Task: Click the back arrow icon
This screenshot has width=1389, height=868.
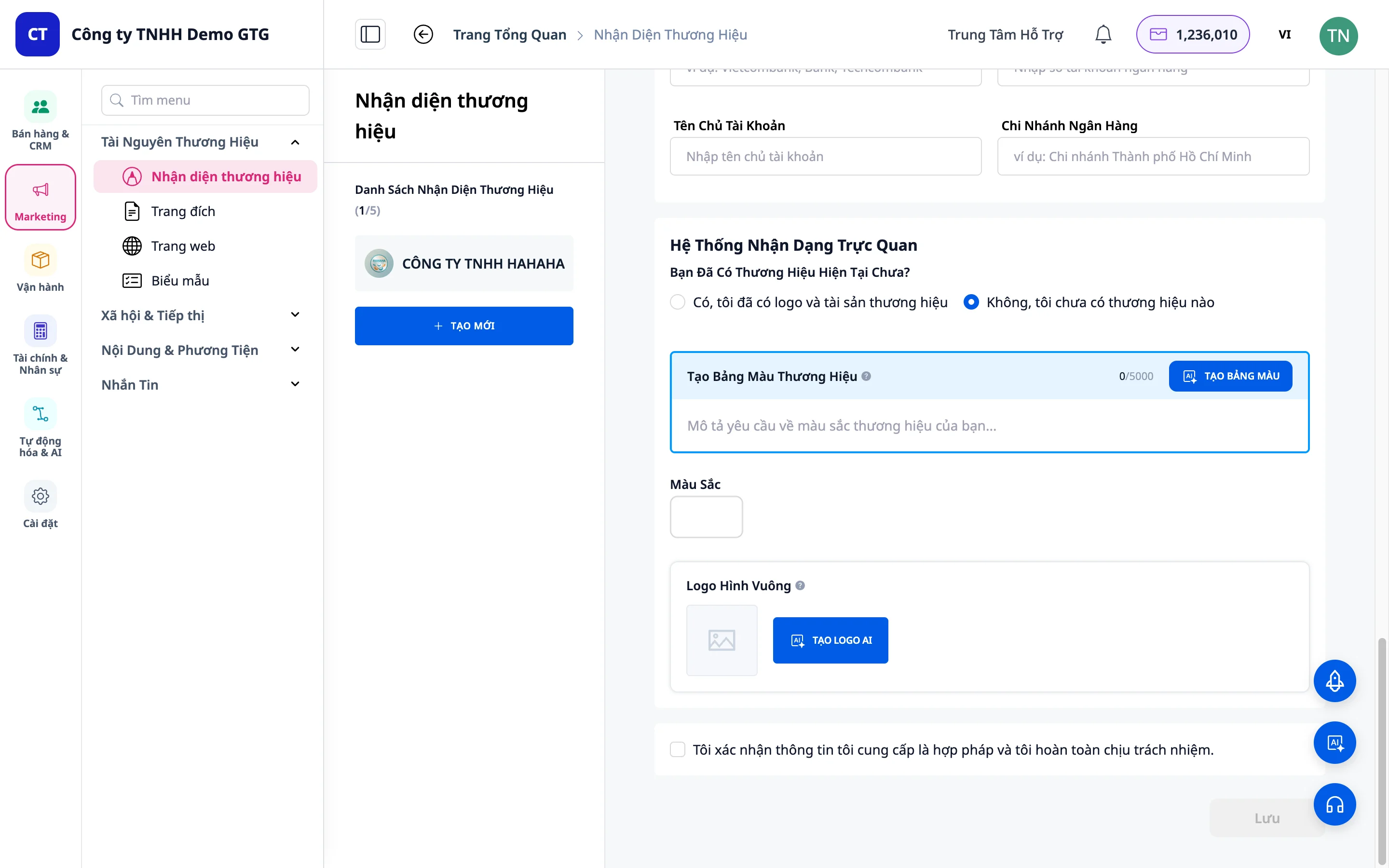Action: tap(423, 34)
